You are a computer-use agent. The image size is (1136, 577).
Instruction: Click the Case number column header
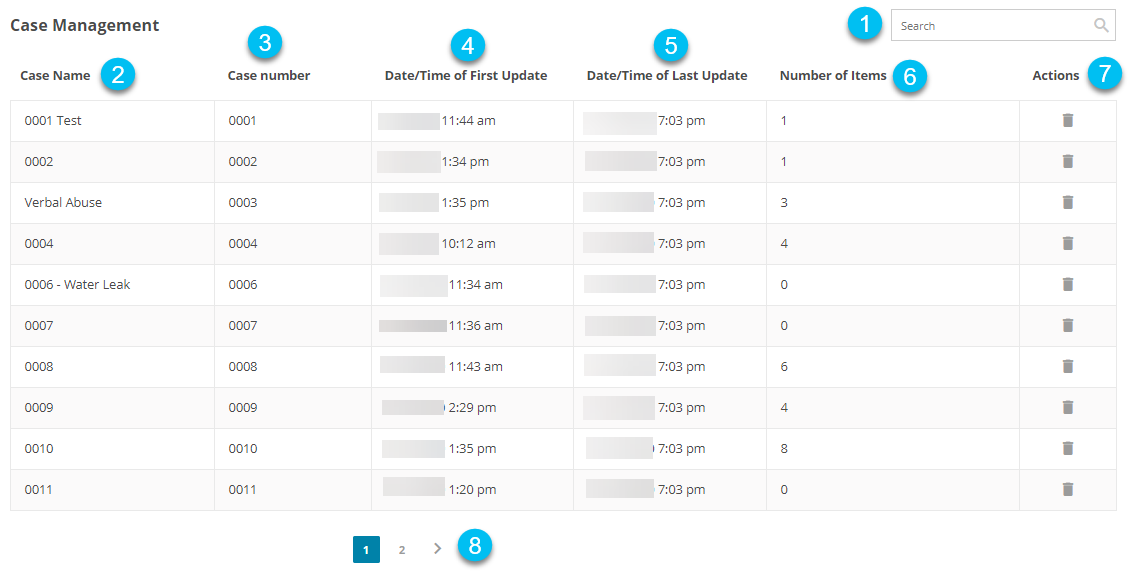click(268, 75)
